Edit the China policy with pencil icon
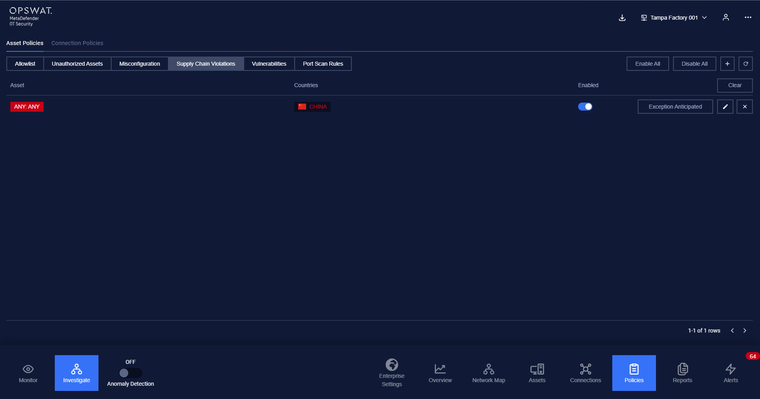The image size is (760, 399). 725,107
